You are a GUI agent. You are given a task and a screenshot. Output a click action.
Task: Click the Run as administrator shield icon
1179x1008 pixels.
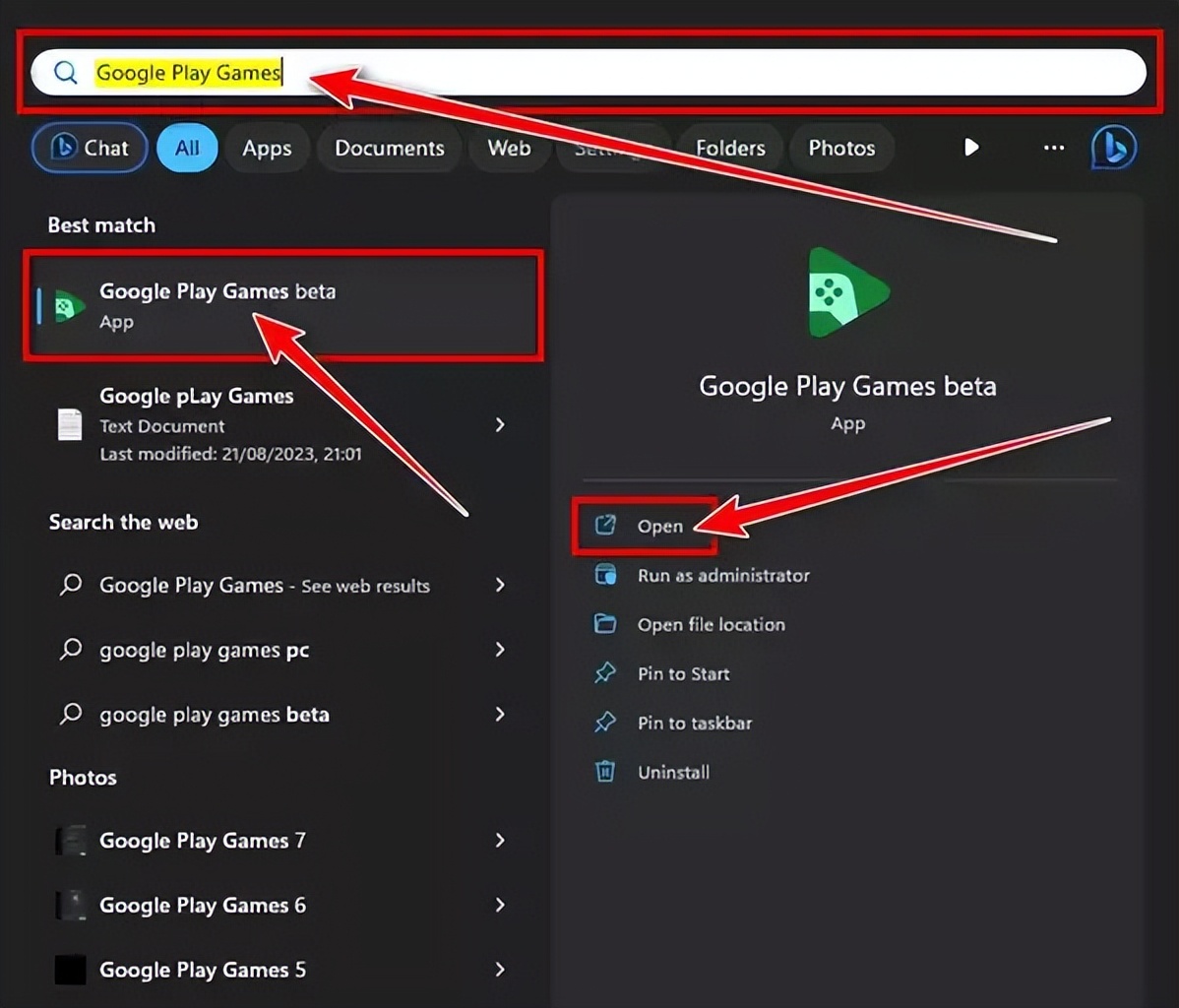point(604,575)
